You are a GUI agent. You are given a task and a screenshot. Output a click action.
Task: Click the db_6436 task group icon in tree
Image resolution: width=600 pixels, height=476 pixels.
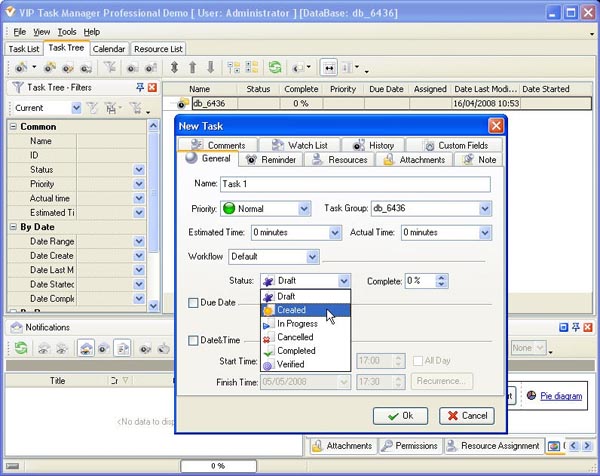coord(182,103)
